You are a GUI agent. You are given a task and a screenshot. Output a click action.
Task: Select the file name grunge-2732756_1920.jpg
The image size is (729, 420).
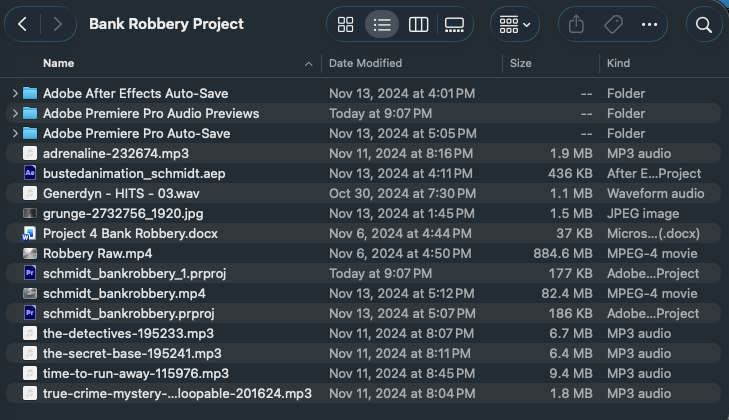coord(123,213)
